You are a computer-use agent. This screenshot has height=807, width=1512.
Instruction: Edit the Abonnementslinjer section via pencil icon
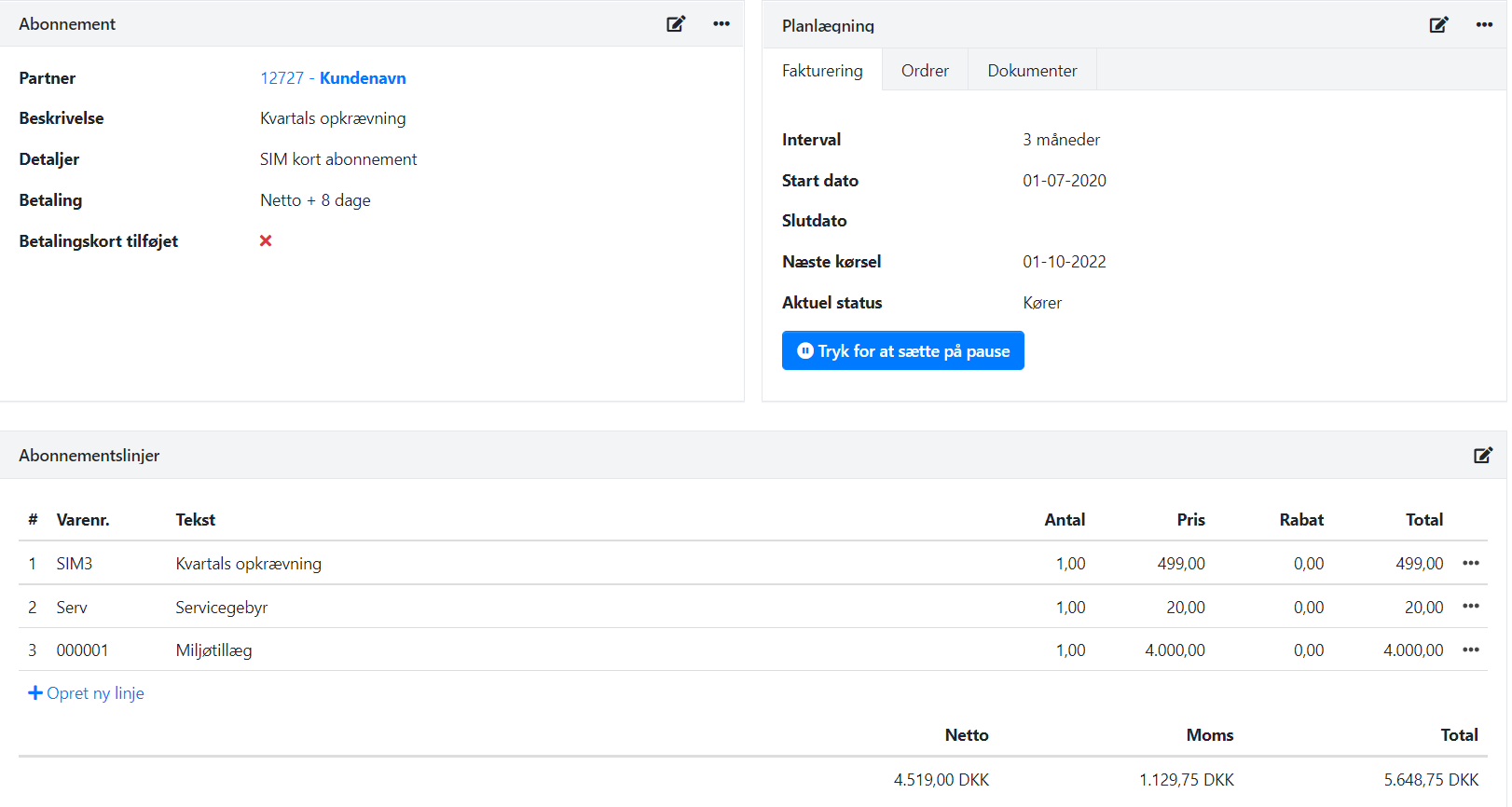point(1482,456)
